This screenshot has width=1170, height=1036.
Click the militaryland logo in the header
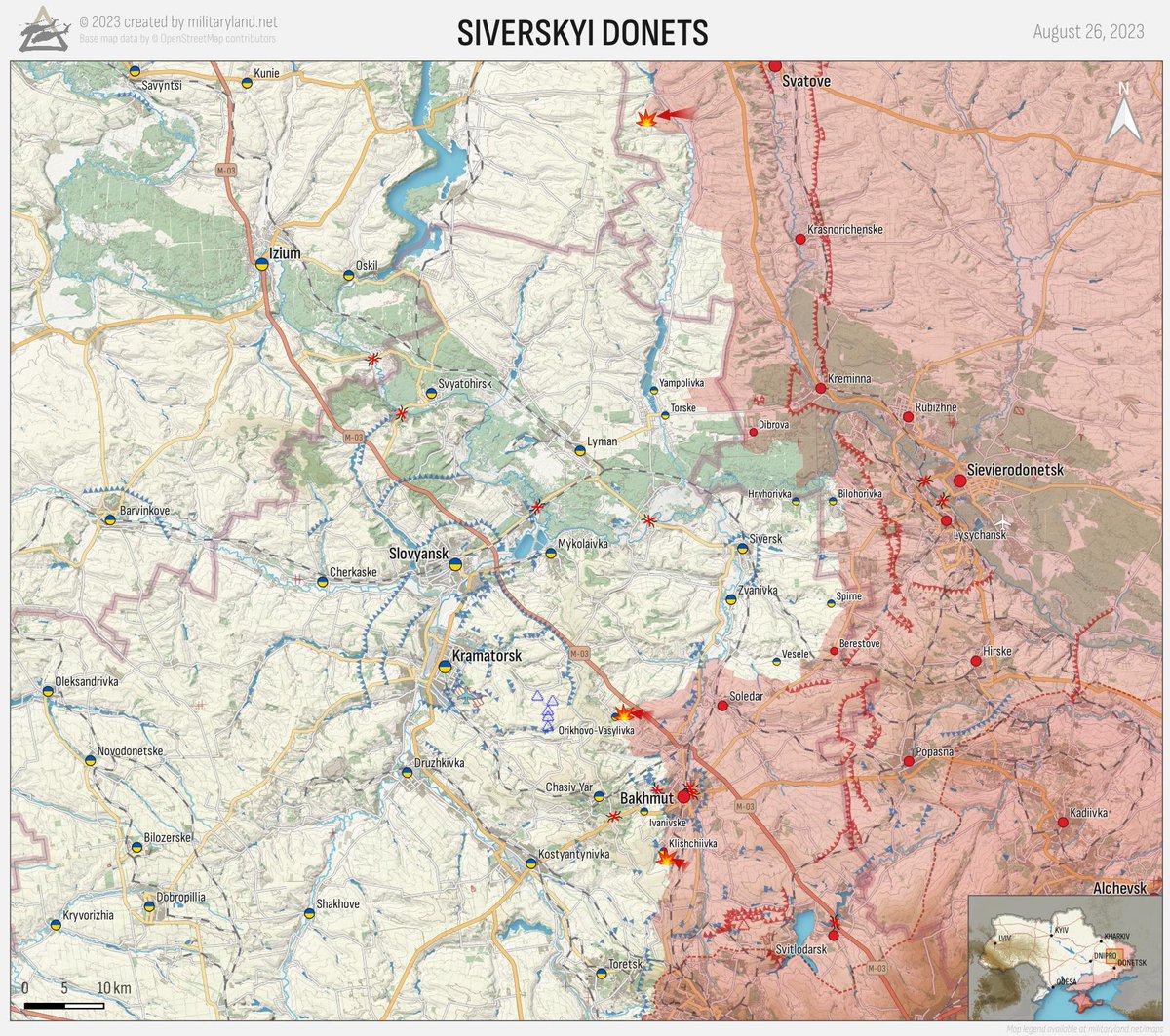pos(44,28)
